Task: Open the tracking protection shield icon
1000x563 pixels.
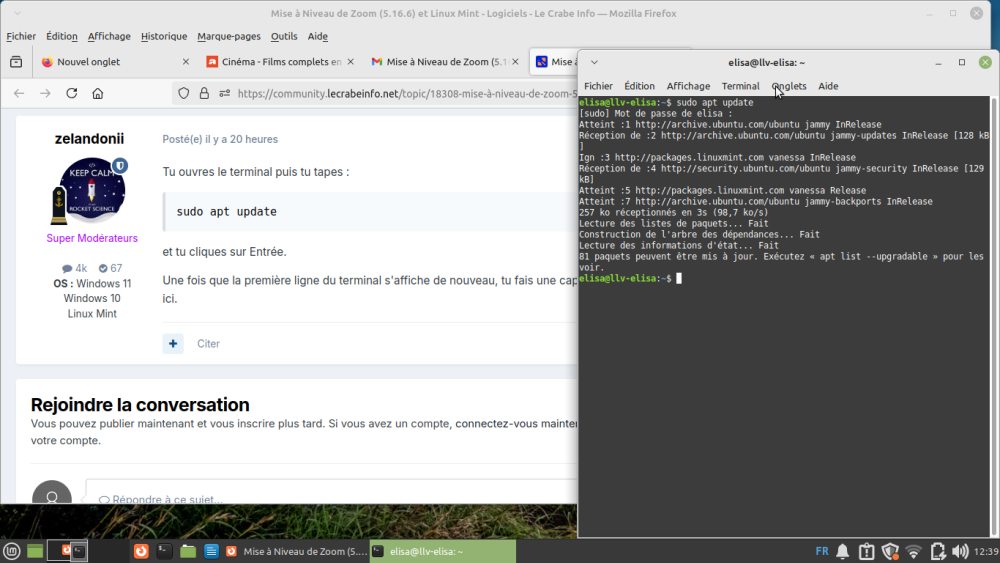Action: click(x=183, y=94)
